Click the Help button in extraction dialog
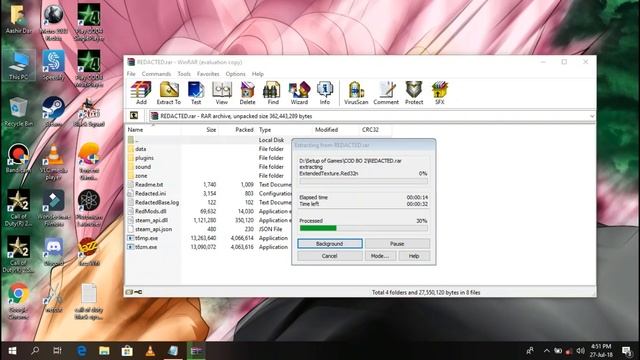640x360 pixels. pos(414,256)
